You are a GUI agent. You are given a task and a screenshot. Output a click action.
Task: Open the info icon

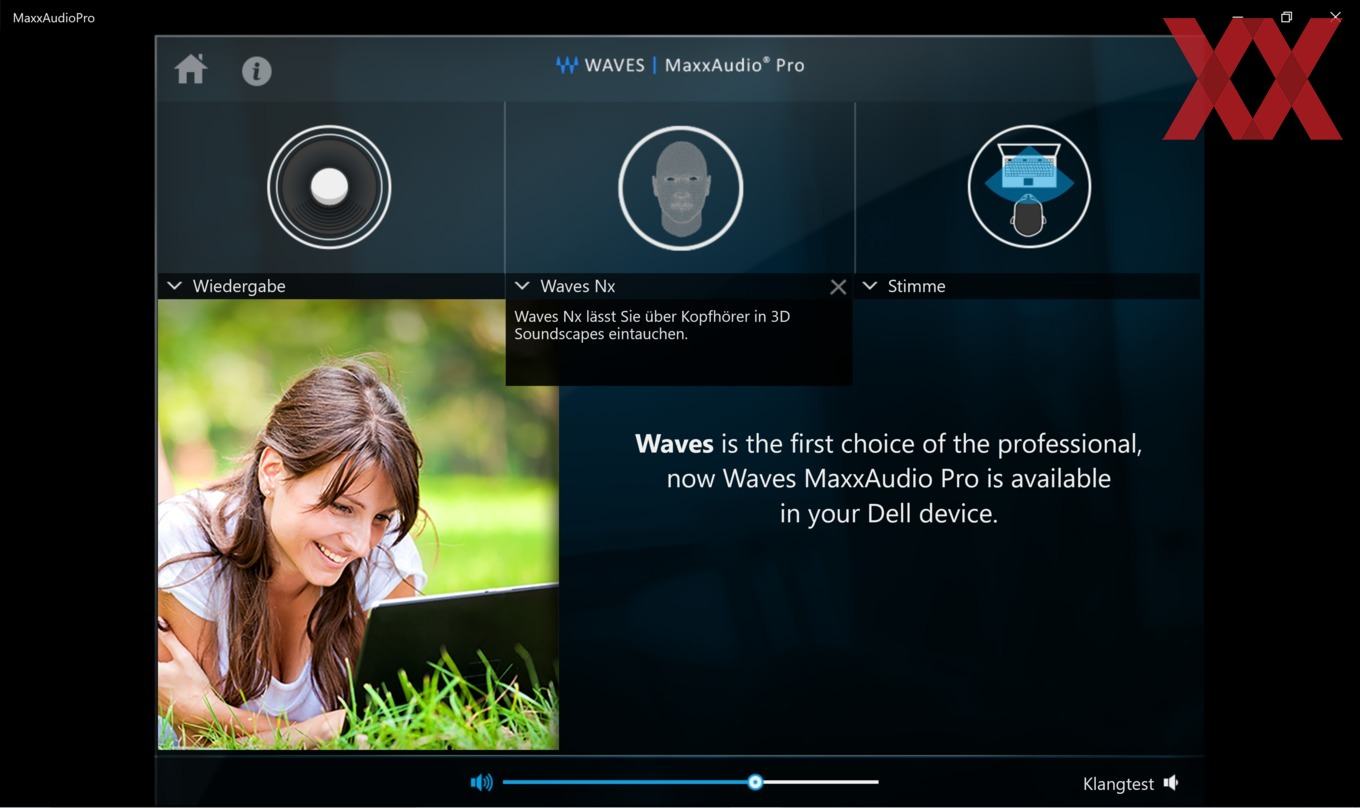point(257,71)
